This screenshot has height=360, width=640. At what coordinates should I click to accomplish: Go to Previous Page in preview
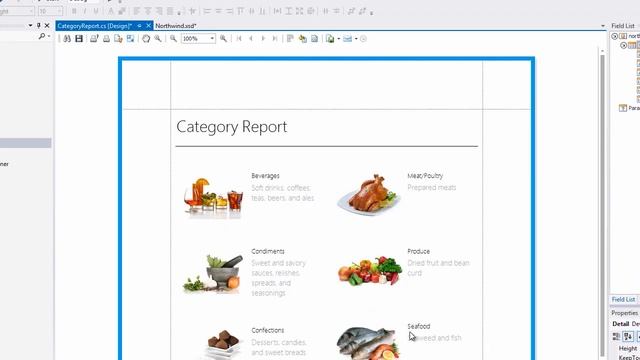click(x=251, y=39)
